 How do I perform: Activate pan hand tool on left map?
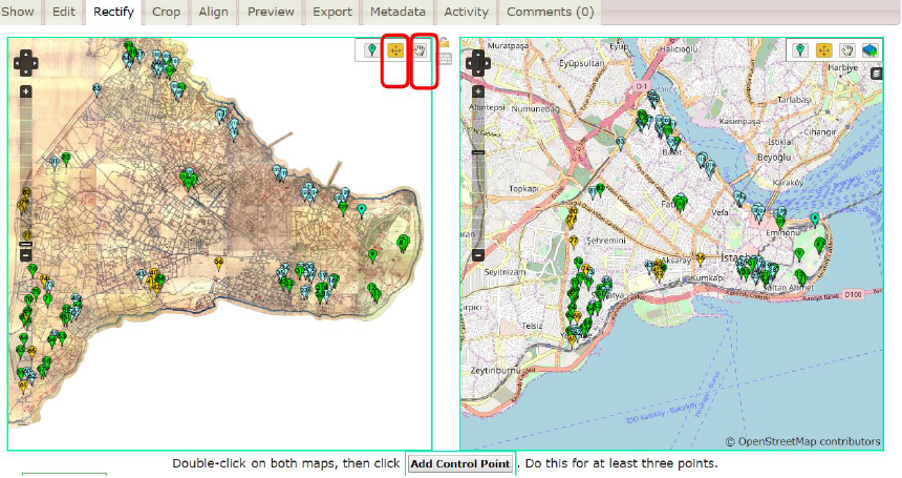point(421,50)
